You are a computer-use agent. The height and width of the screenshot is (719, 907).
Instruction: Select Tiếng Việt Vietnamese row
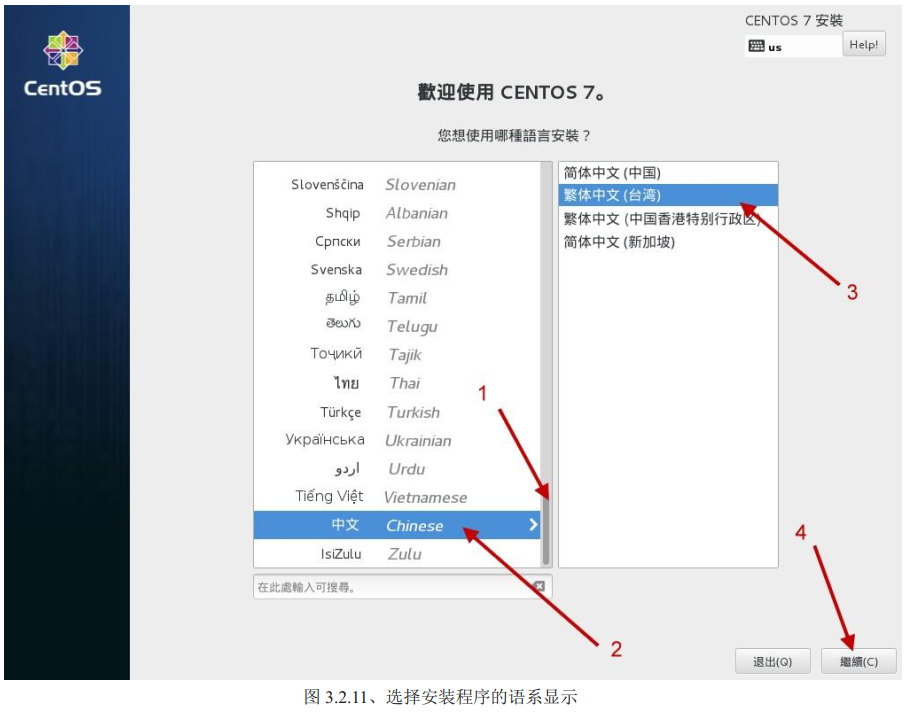click(x=397, y=497)
